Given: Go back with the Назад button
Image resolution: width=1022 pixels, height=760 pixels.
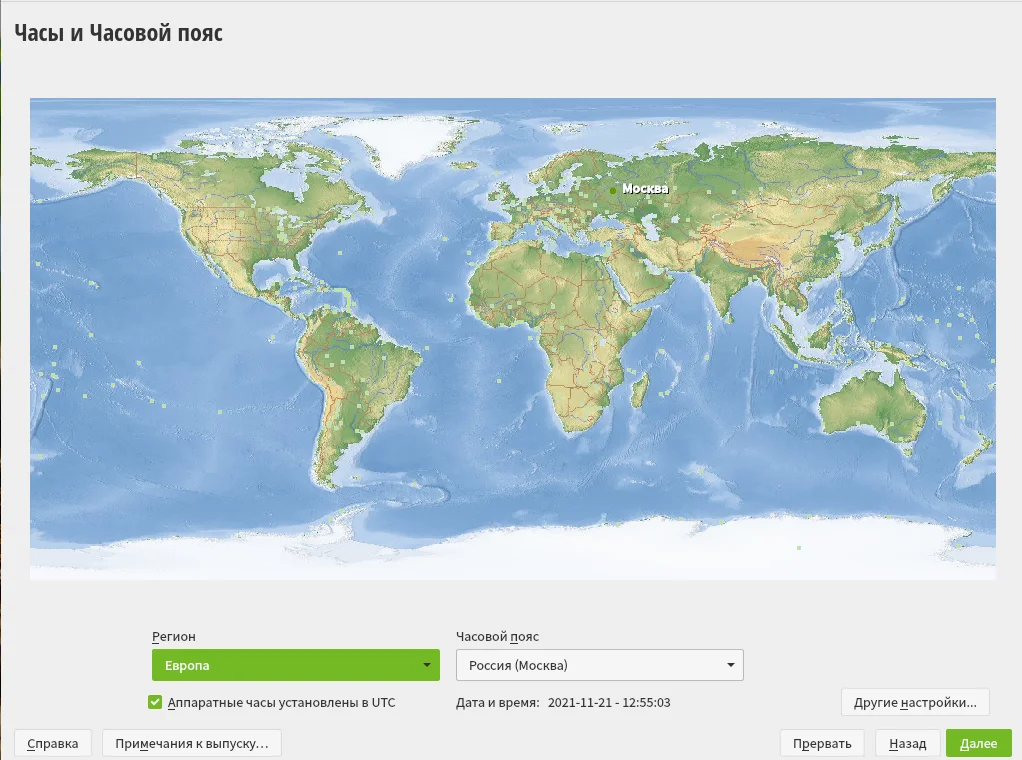Looking at the screenshot, I should tap(907, 743).
